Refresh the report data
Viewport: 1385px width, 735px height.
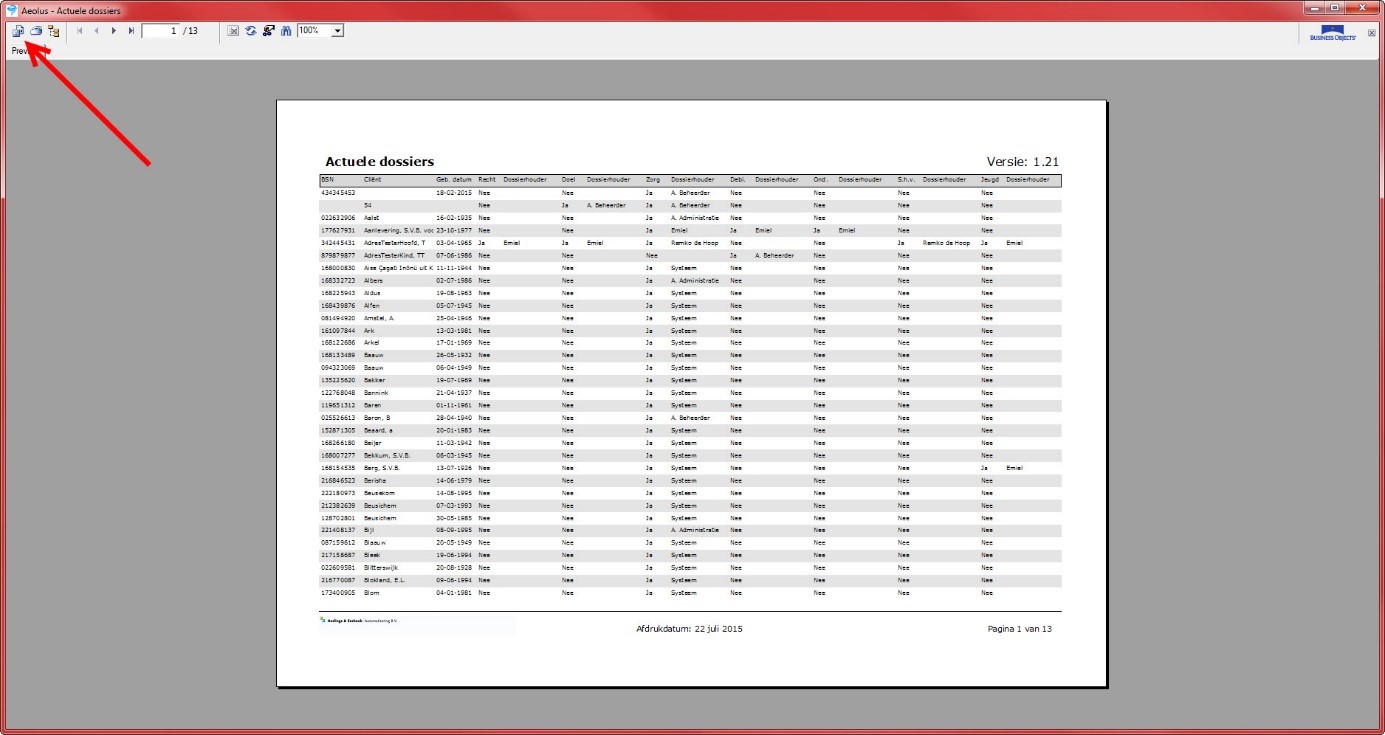250,31
